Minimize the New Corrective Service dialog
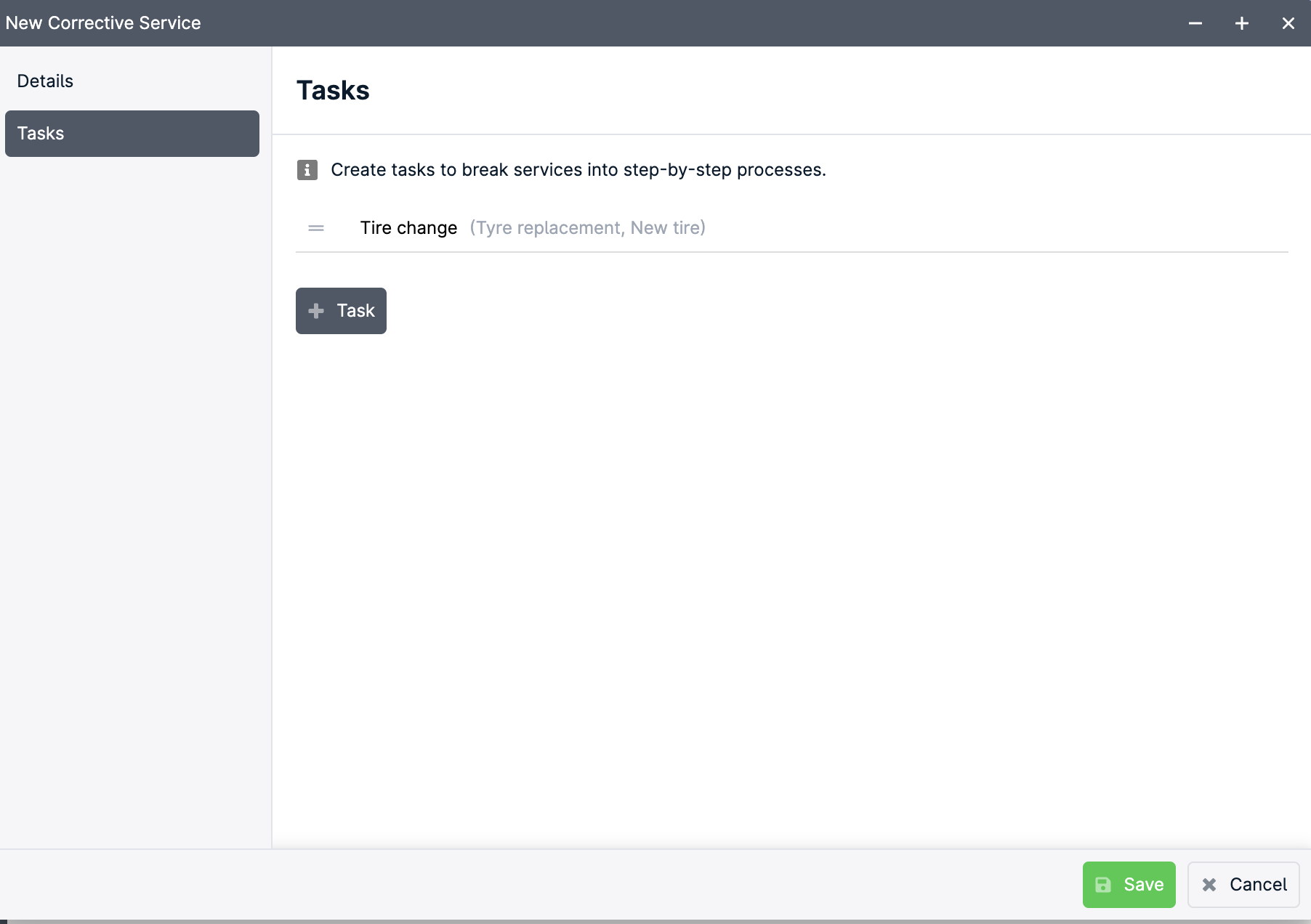Viewport: 1311px width, 924px height. click(x=1195, y=23)
